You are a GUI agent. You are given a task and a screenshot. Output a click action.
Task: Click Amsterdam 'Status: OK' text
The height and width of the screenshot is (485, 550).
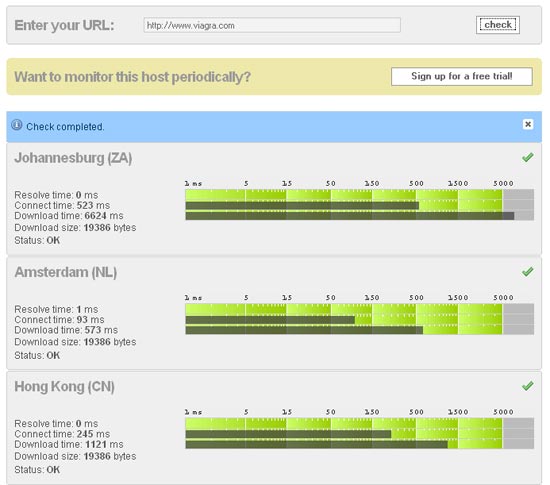click(x=37, y=355)
